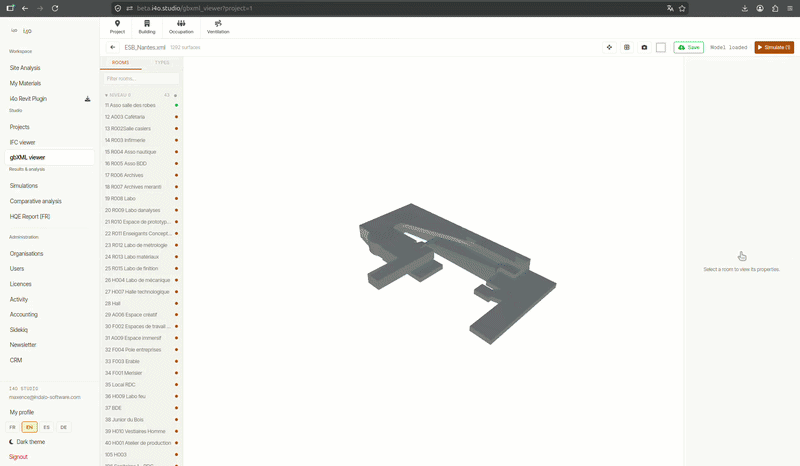This screenshot has width=800, height=466.
Task: Collapse the NIVEAU 0 group
Action: [106, 95]
